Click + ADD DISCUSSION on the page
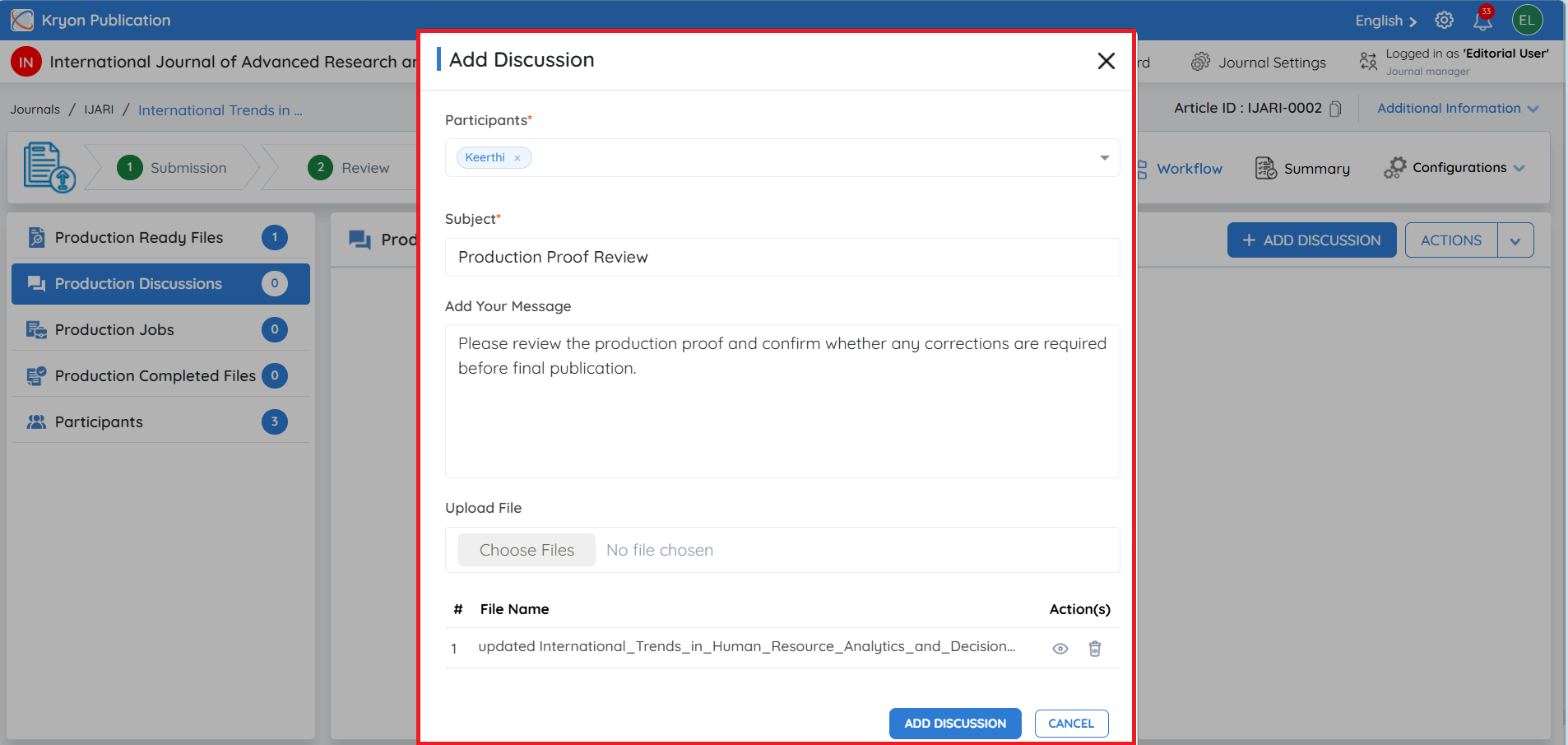Viewport: 1568px width, 745px height. pos(1311,240)
